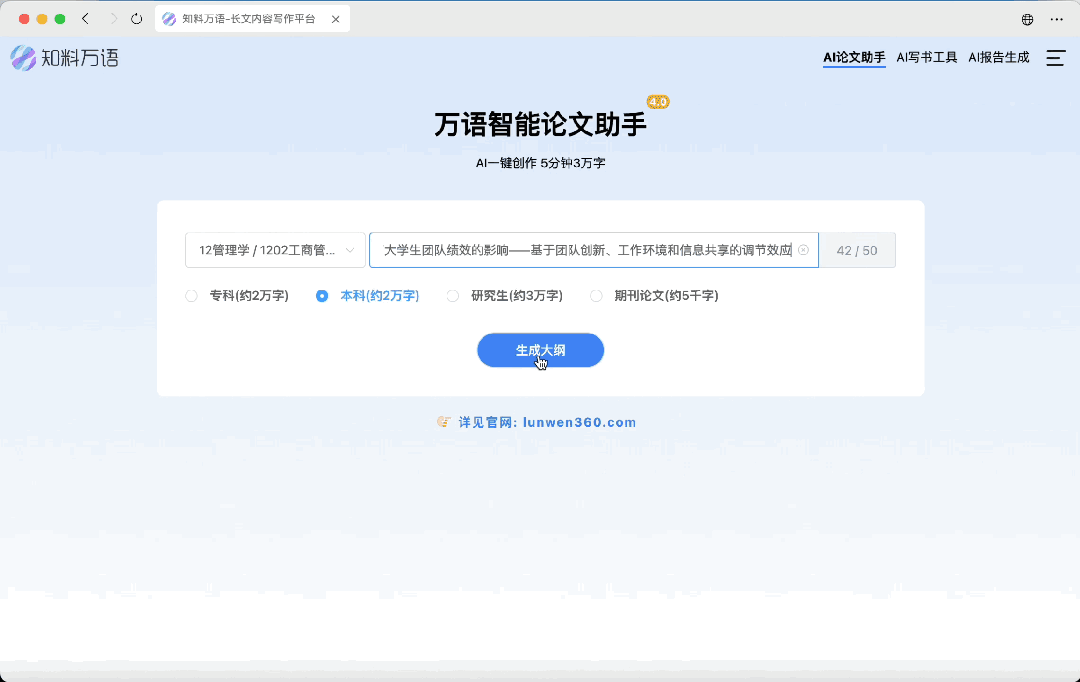
Task: Open the lunwen360.com official site link
Action: (581, 421)
